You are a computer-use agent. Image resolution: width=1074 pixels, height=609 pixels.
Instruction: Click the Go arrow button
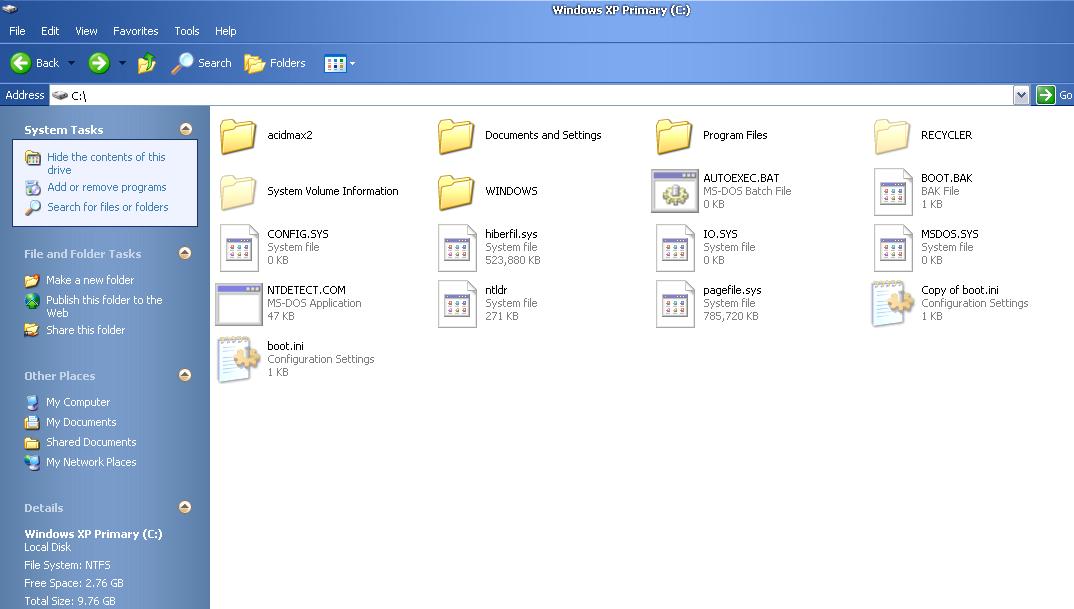[x=1046, y=95]
